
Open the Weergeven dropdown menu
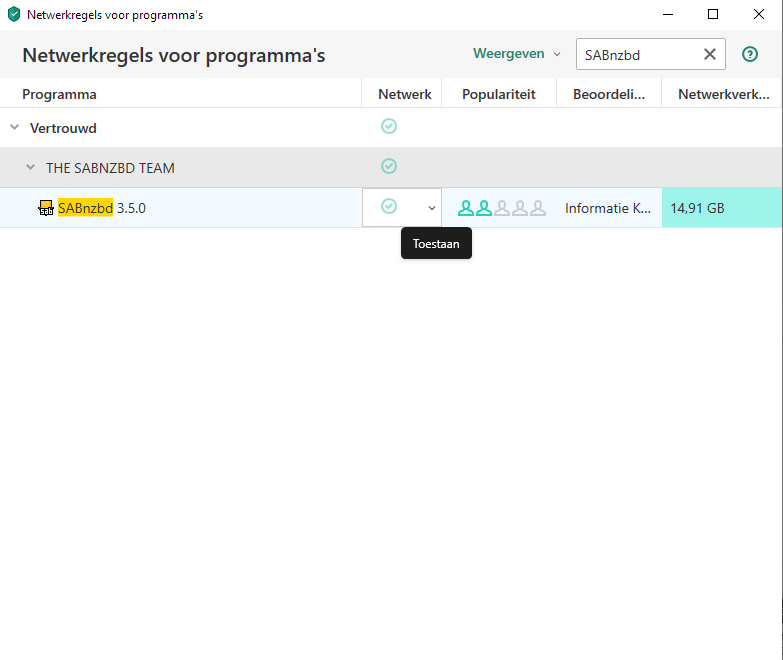pos(516,53)
